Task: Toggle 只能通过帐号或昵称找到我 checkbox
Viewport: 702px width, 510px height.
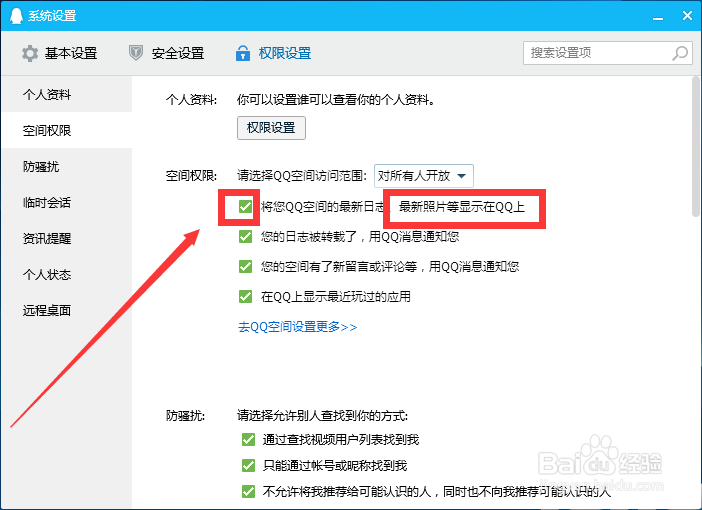Action: (x=248, y=466)
